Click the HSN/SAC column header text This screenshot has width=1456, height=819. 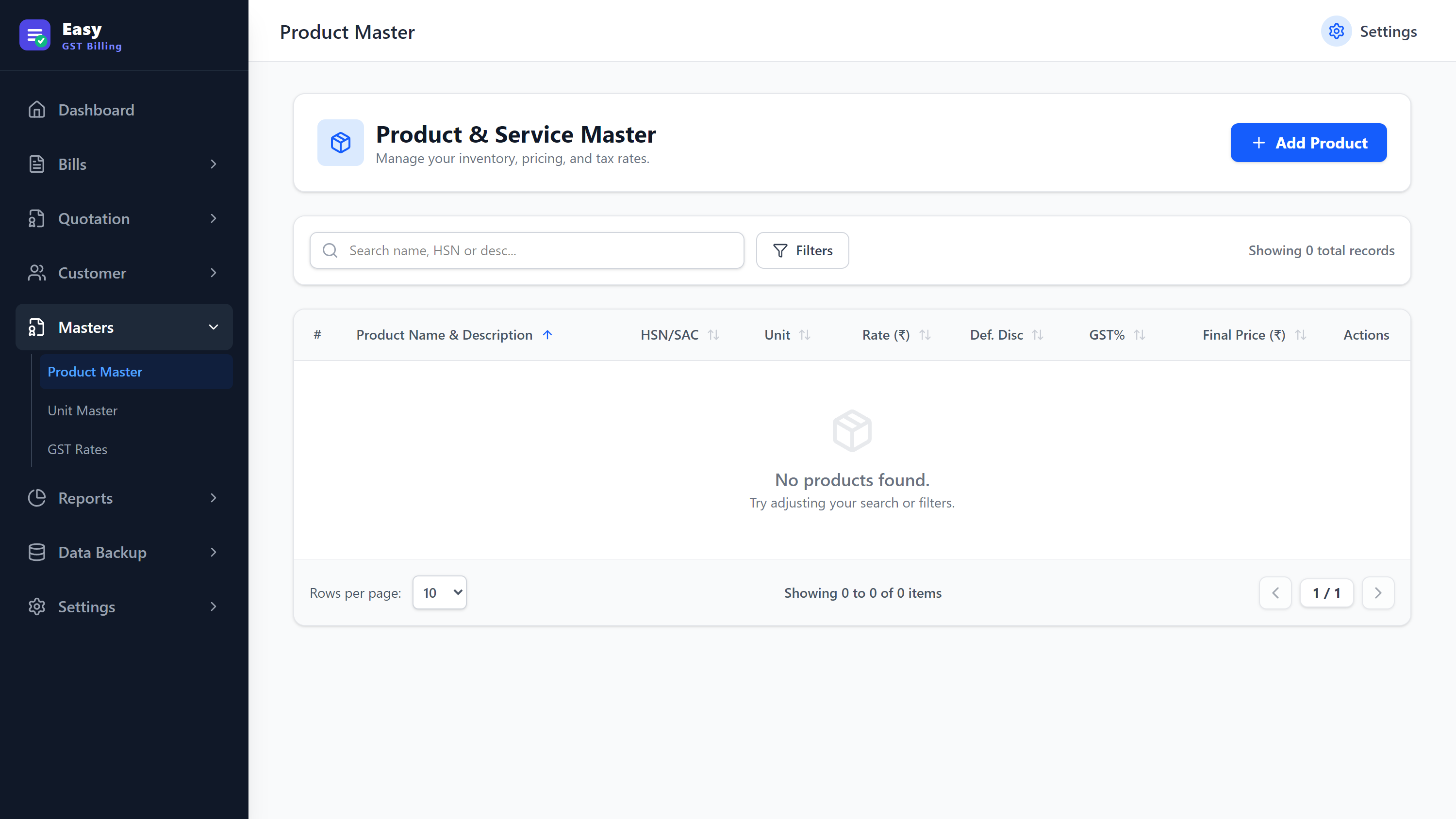[669, 335]
